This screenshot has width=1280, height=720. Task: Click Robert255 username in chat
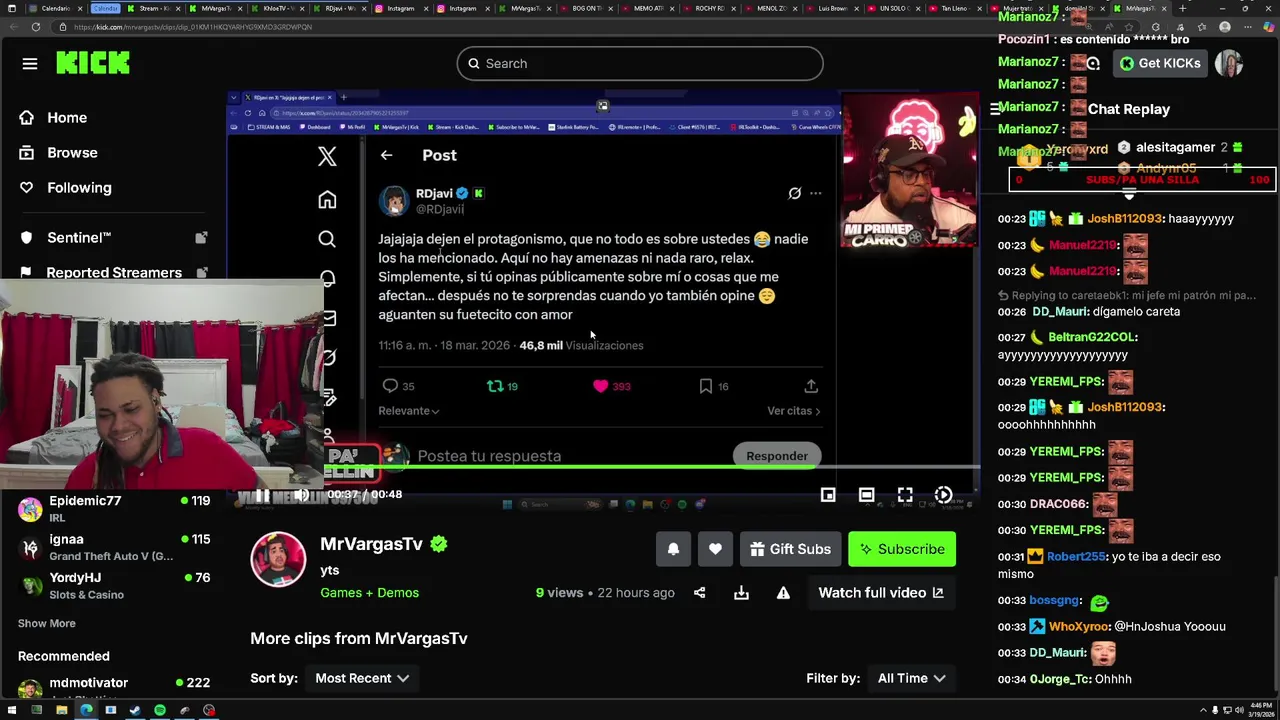pyautogui.click(x=1076, y=557)
